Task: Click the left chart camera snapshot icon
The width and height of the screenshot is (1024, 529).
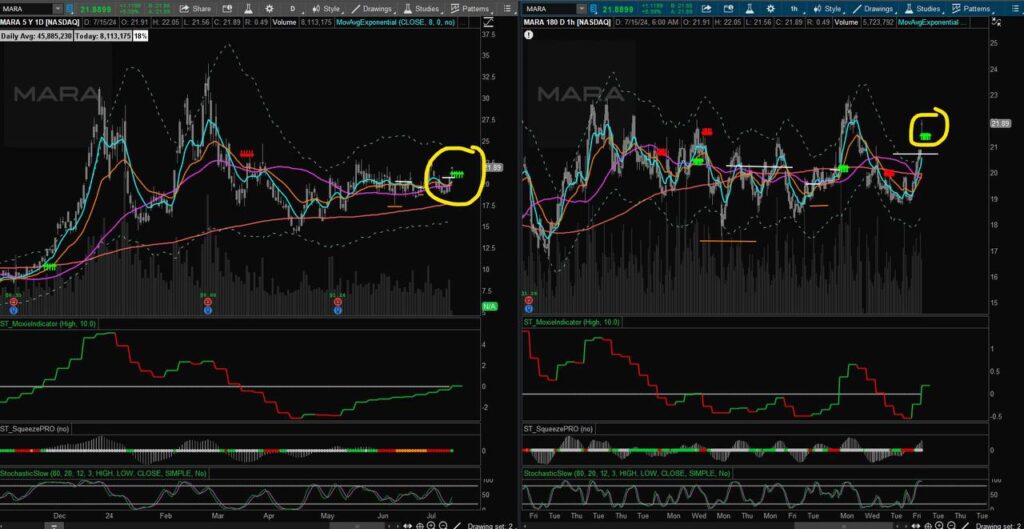Action: coord(227,8)
